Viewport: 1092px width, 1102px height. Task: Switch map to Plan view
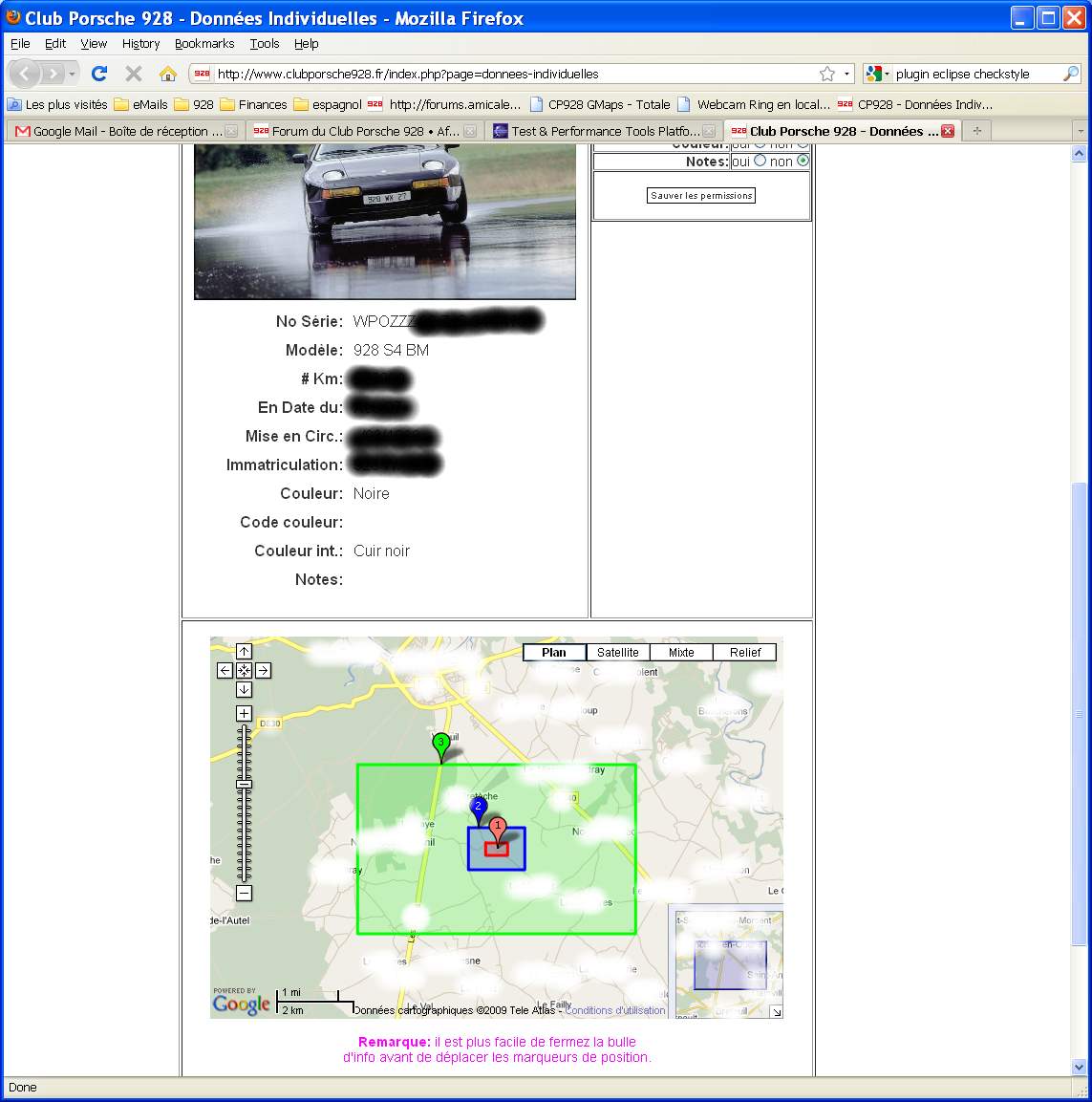coord(554,652)
